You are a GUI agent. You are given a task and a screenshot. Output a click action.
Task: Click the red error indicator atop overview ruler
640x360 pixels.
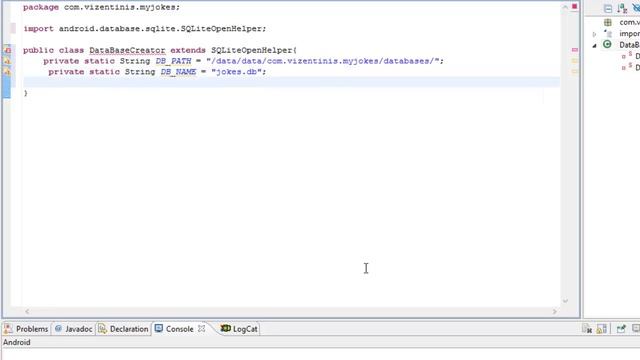(574, 7)
